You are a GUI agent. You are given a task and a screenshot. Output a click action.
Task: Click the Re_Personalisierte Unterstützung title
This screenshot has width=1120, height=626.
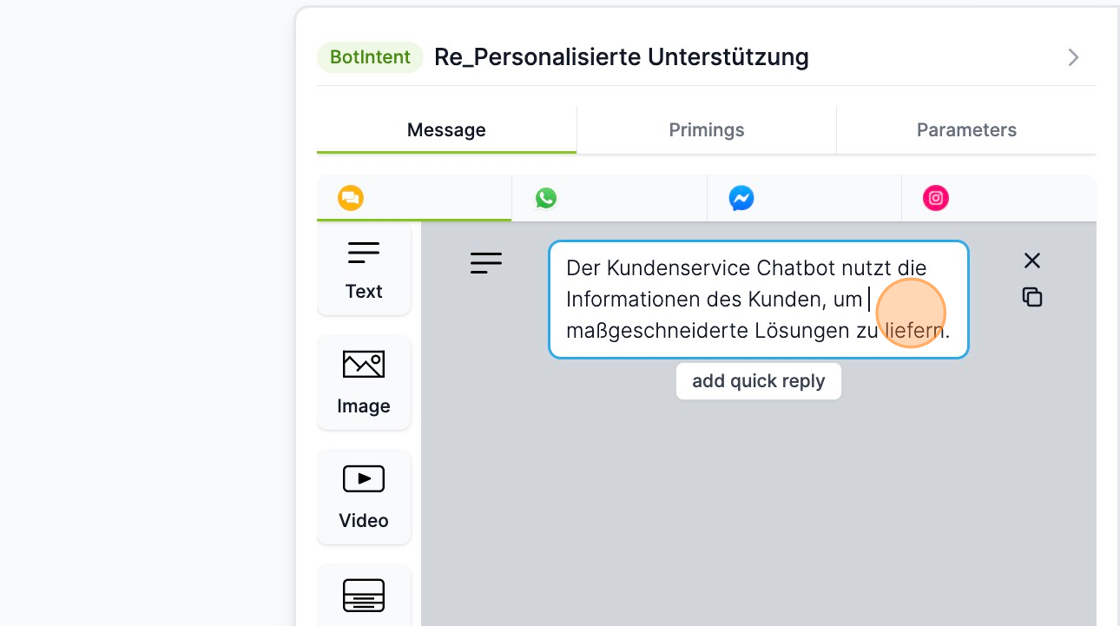[x=621, y=57]
